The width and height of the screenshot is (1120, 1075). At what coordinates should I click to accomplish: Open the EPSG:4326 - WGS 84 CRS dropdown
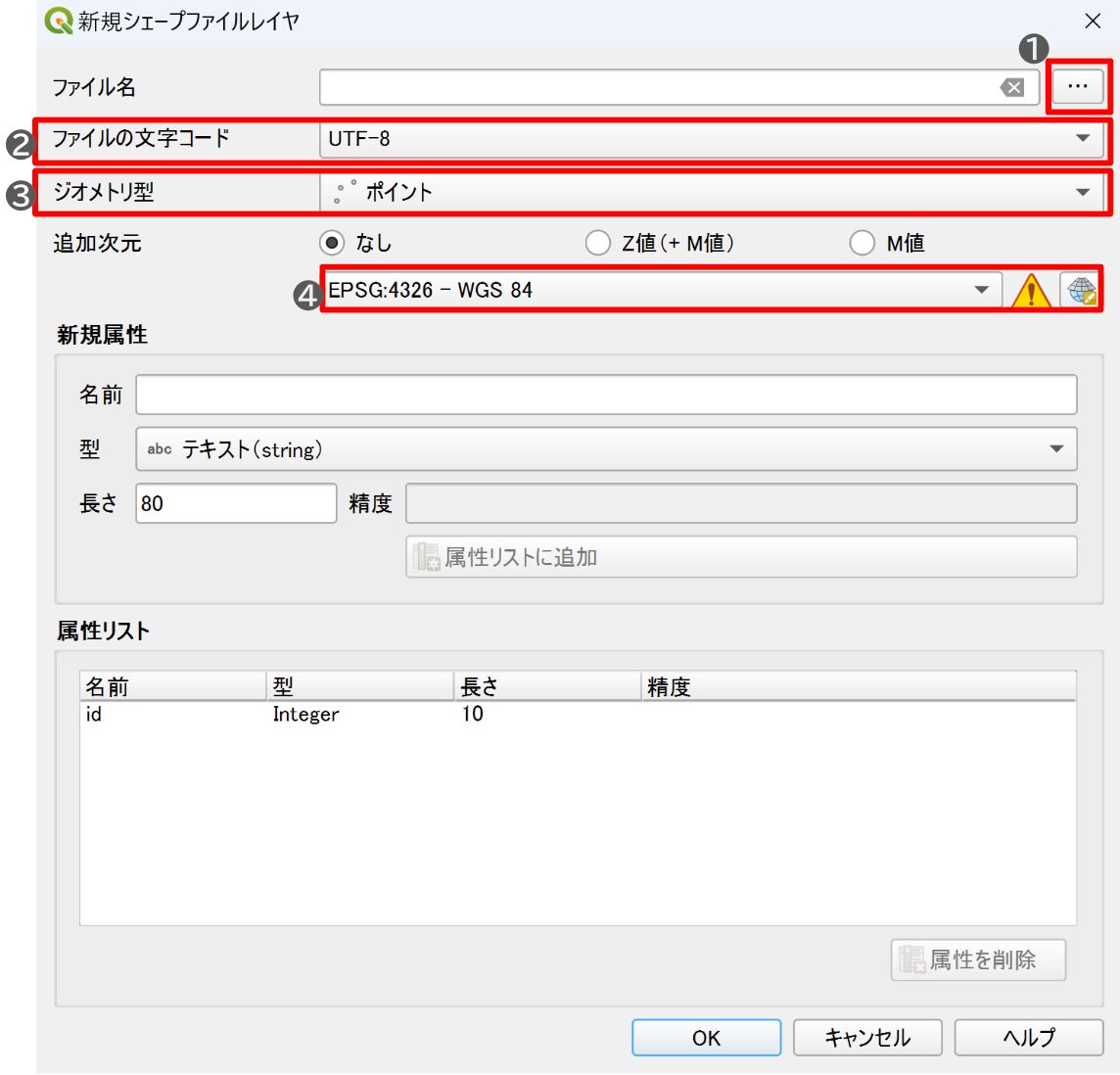tap(661, 290)
